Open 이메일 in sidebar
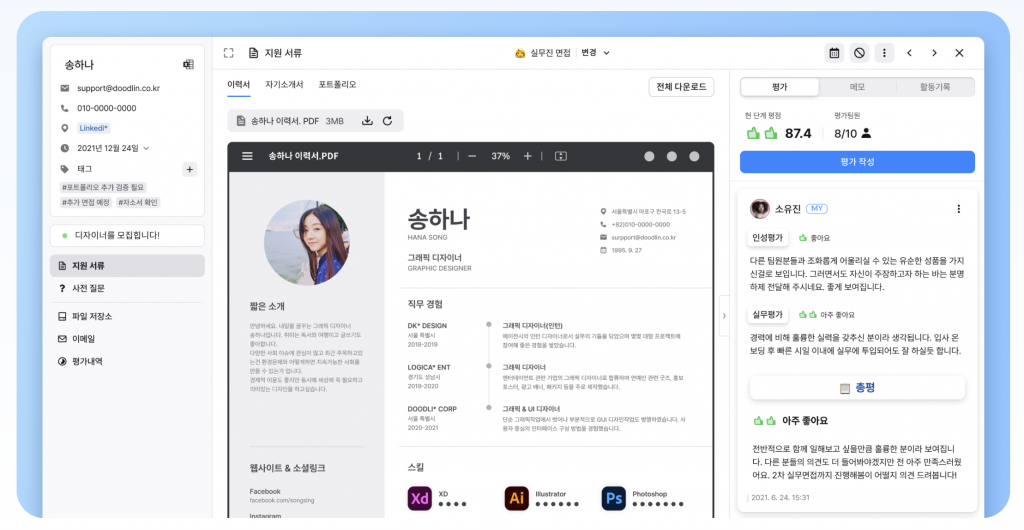The height and width of the screenshot is (530, 1024). point(127,339)
